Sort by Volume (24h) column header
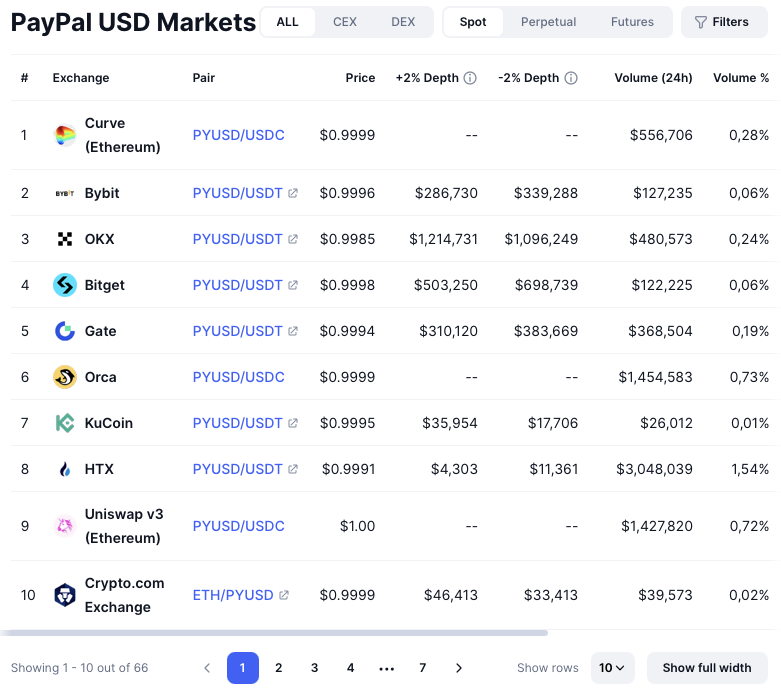The height and width of the screenshot is (689, 781). point(653,78)
